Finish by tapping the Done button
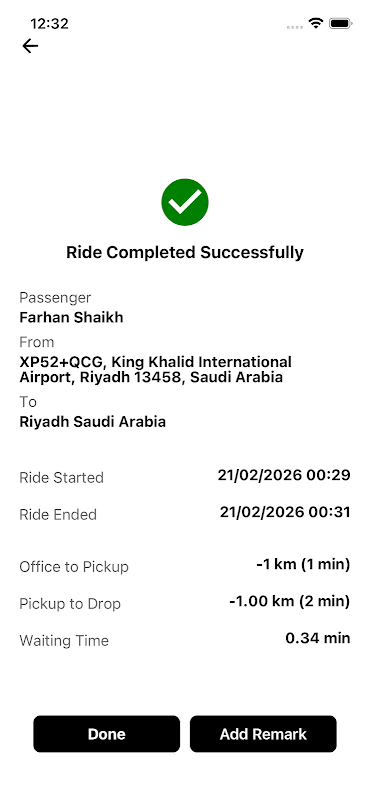The image size is (370, 800). (x=107, y=734)
